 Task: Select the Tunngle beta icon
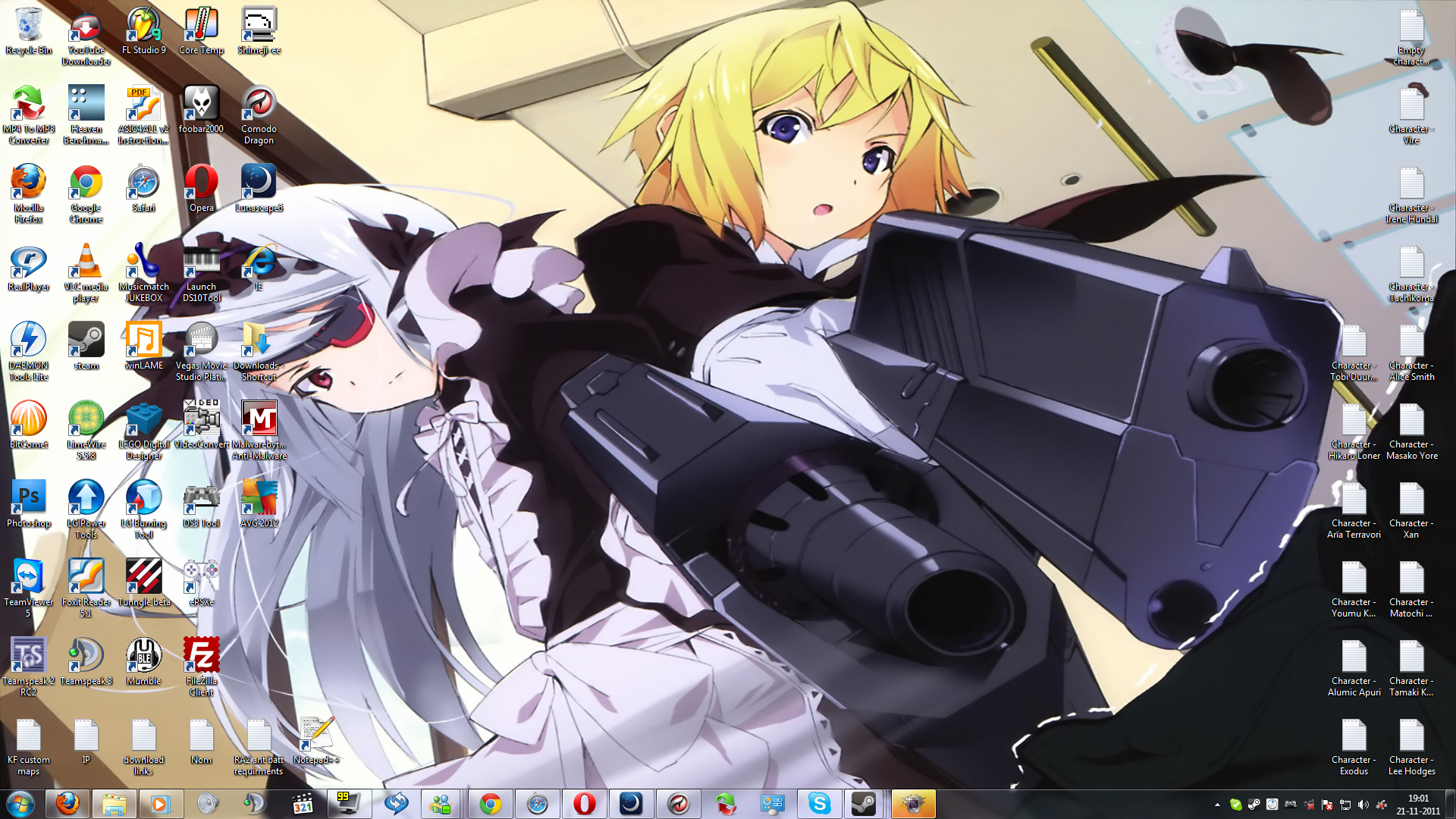(x=143, y=583)
